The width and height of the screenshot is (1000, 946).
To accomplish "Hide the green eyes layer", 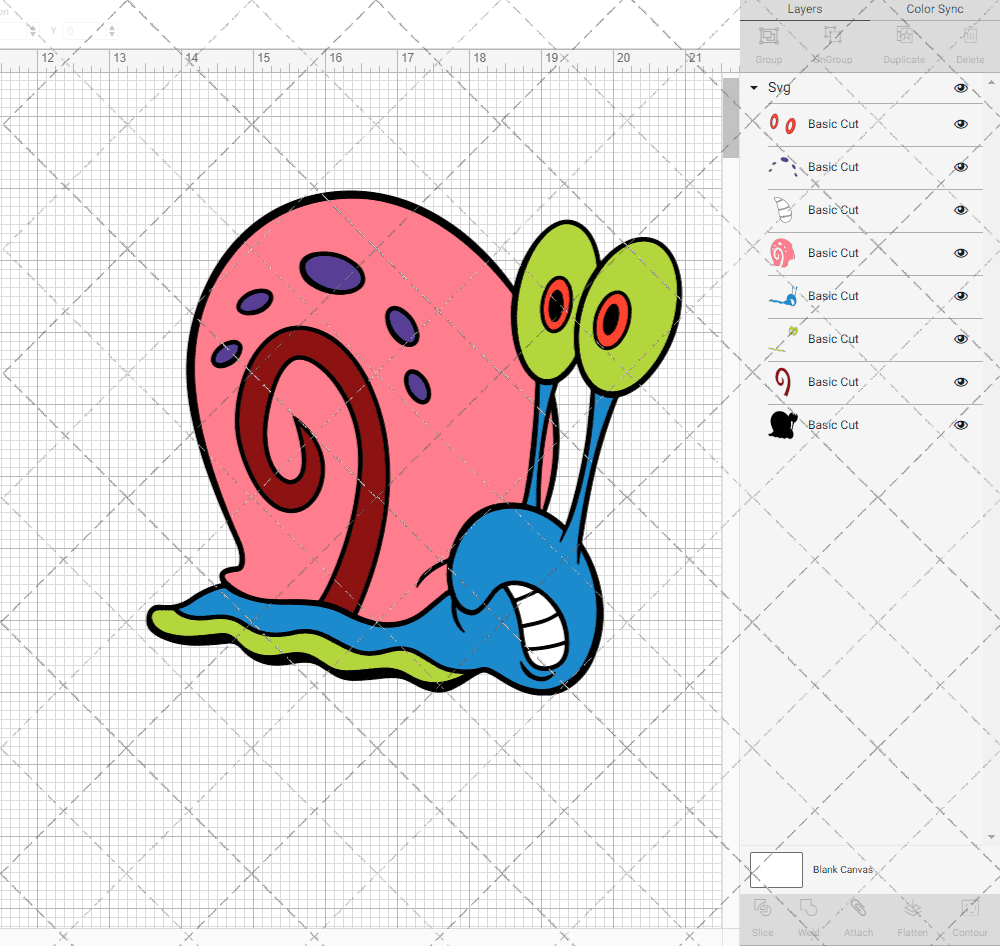I will (960, 339).
